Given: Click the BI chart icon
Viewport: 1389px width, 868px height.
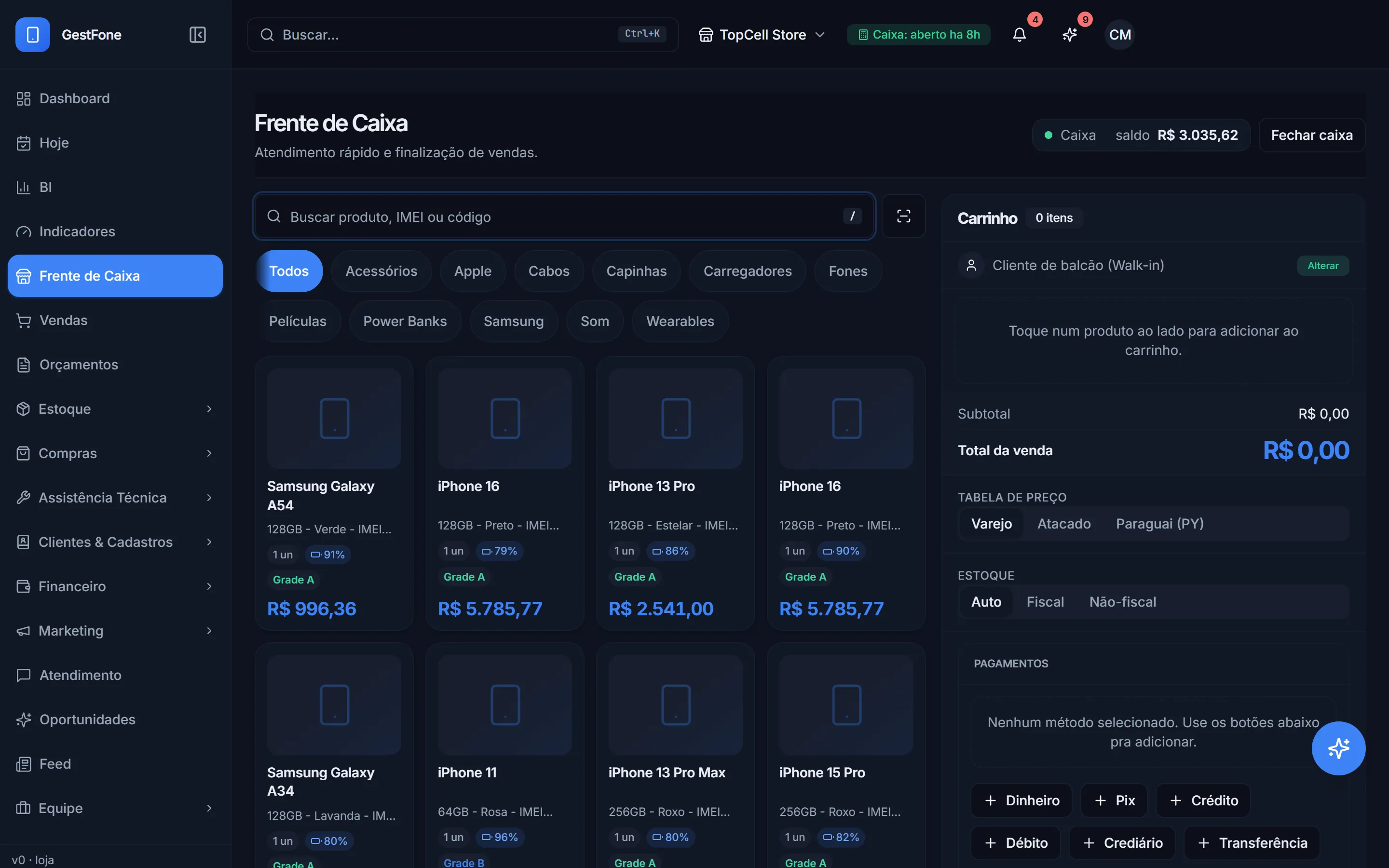Looking at the screenshot, I should pos(24,187).
